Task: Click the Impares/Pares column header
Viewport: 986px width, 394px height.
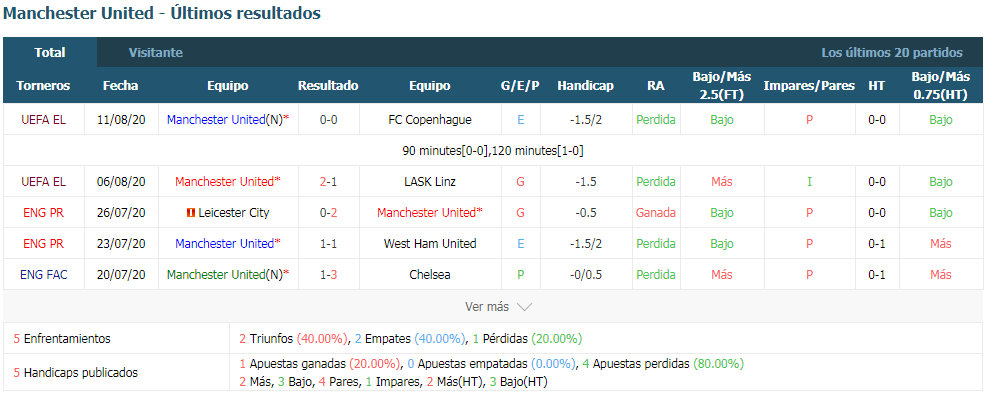Action: 809,85
